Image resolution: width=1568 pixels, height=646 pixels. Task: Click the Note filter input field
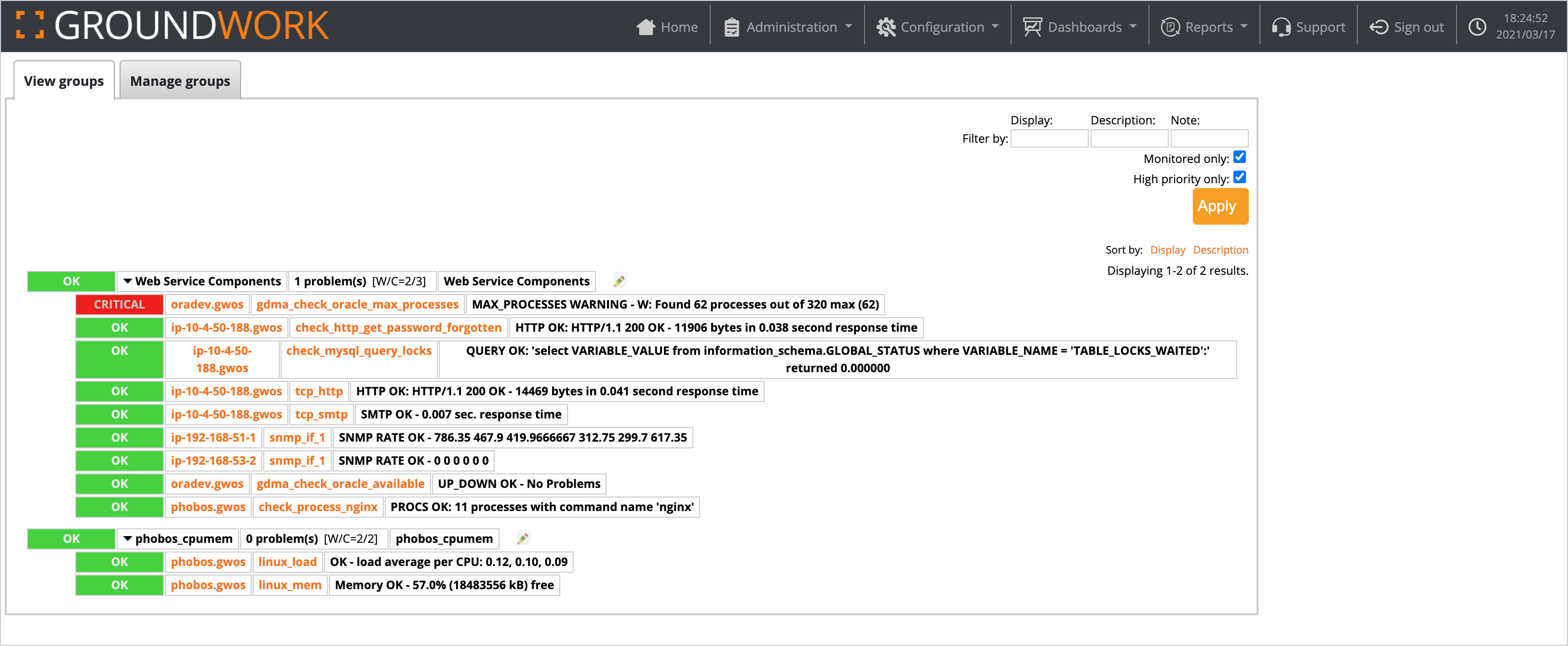click(1209, 138)
